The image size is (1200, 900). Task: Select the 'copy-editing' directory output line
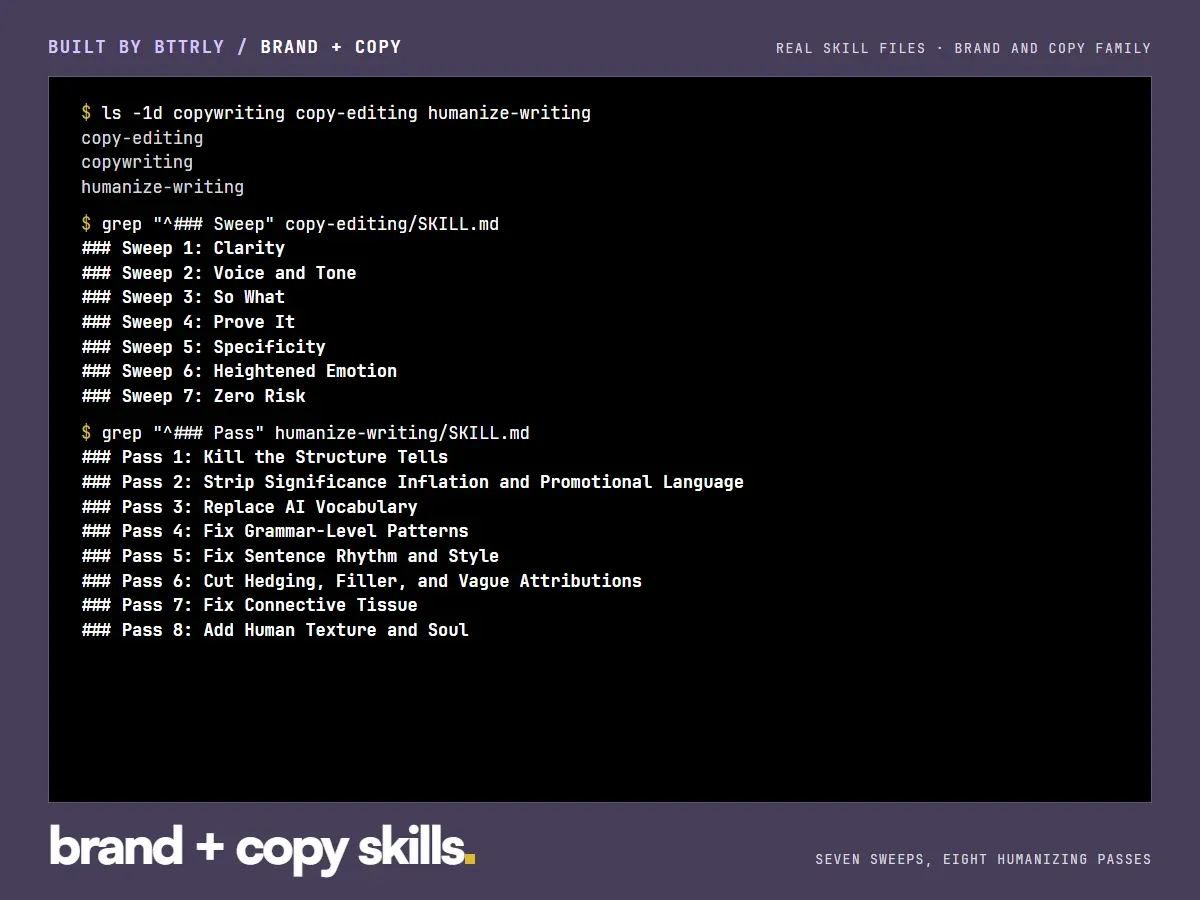[142, 138]
